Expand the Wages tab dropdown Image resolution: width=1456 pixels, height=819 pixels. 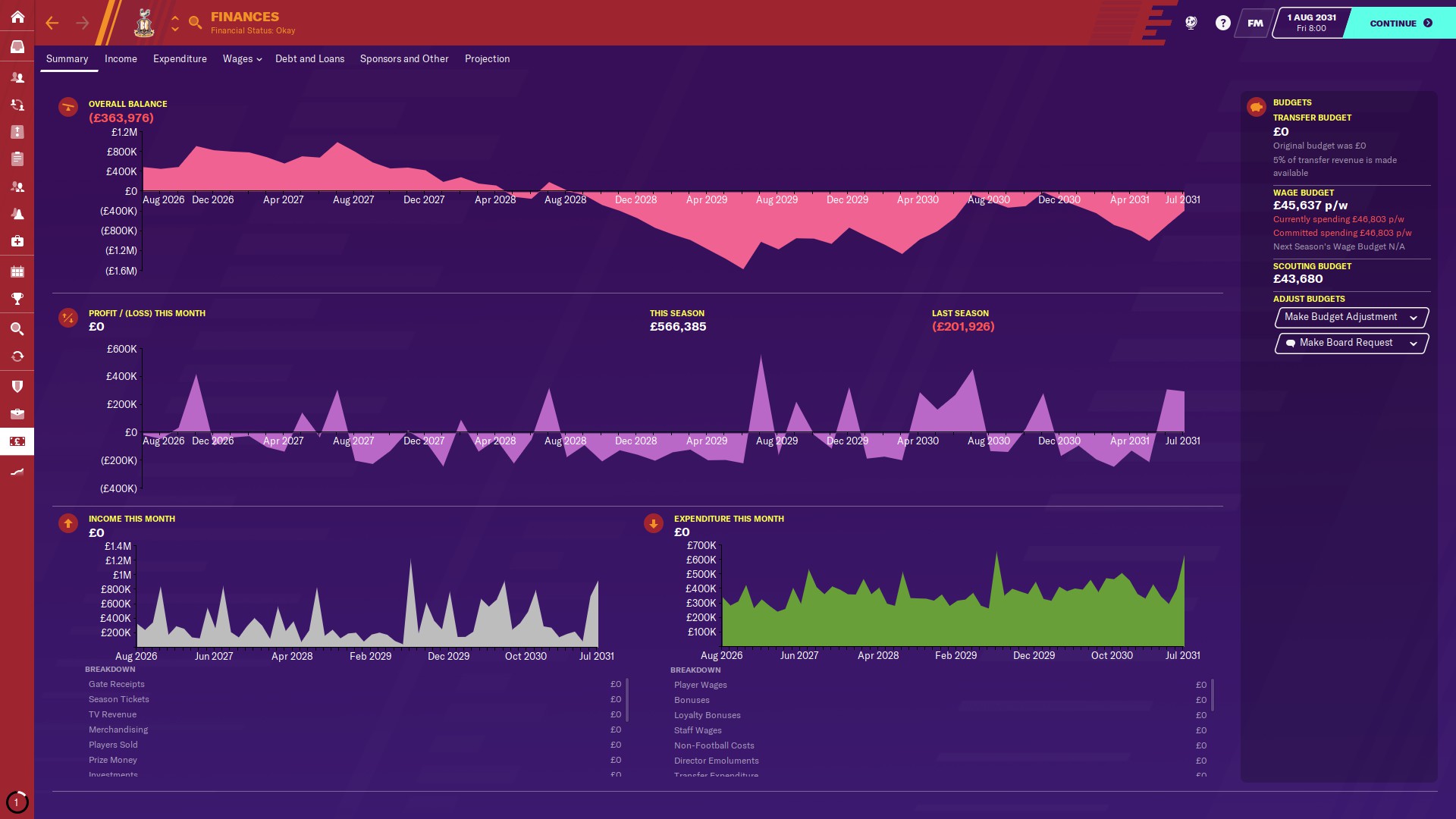(242, 59)
